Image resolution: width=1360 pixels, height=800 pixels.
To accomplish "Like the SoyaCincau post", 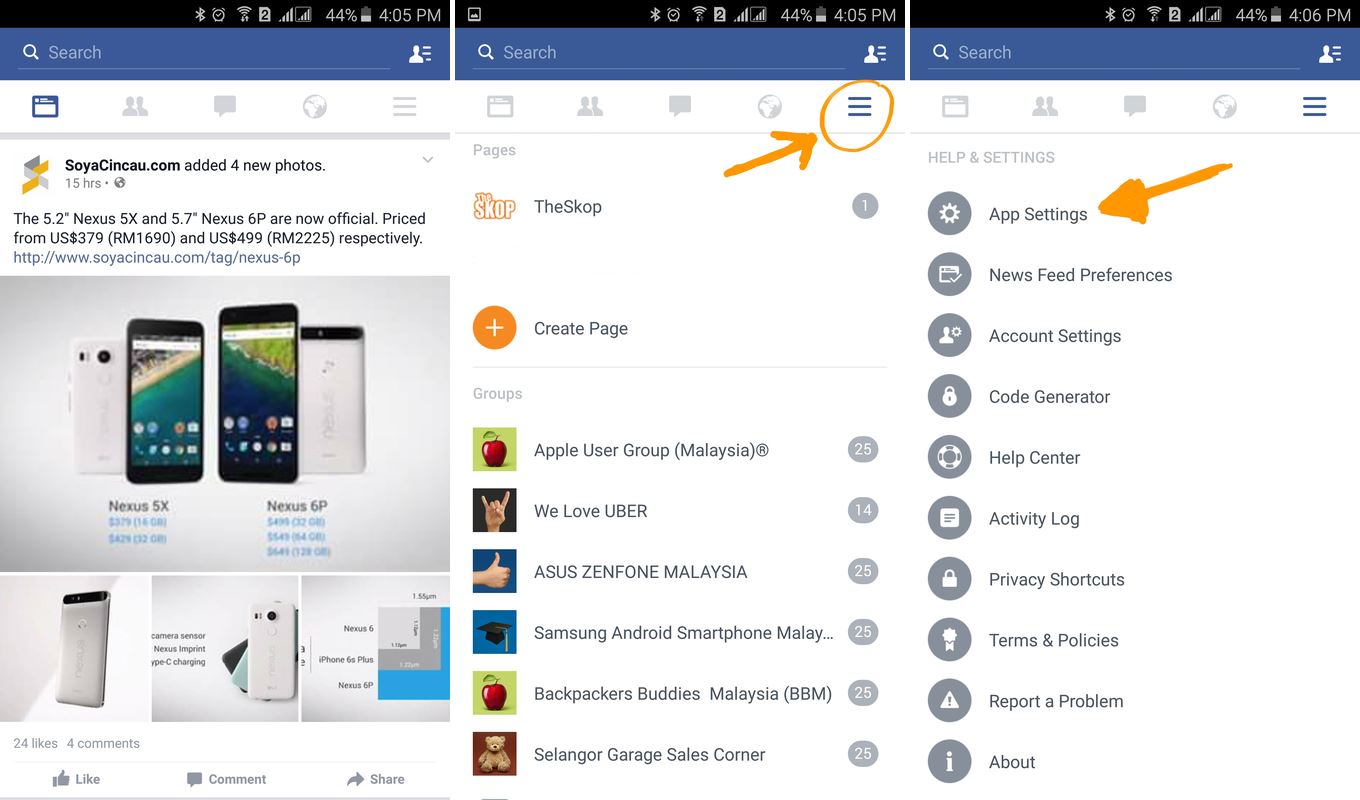I will click(x=77, y=778).
